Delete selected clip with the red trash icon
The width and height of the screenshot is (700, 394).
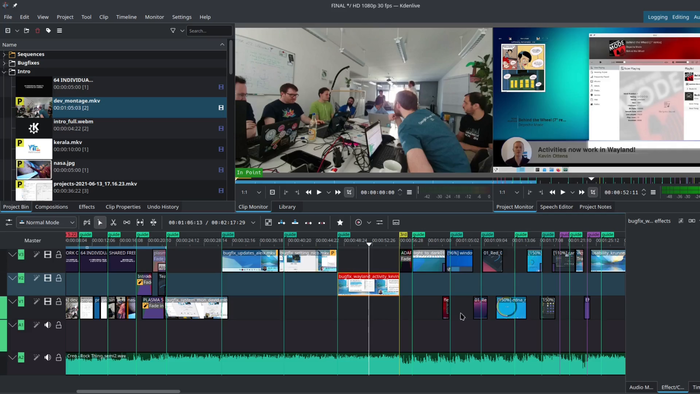38,30
